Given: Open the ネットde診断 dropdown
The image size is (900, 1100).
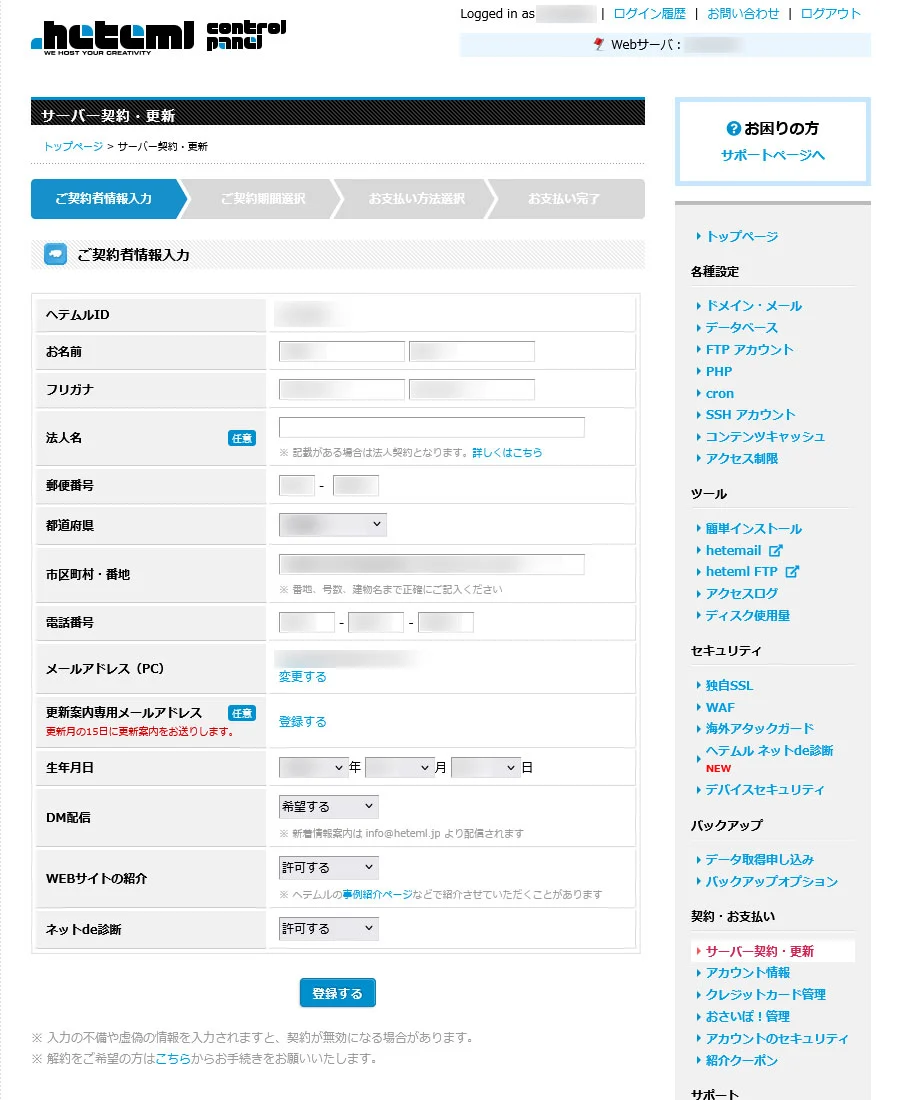Looking at the screenshot, I should click(x=328, y=929).
